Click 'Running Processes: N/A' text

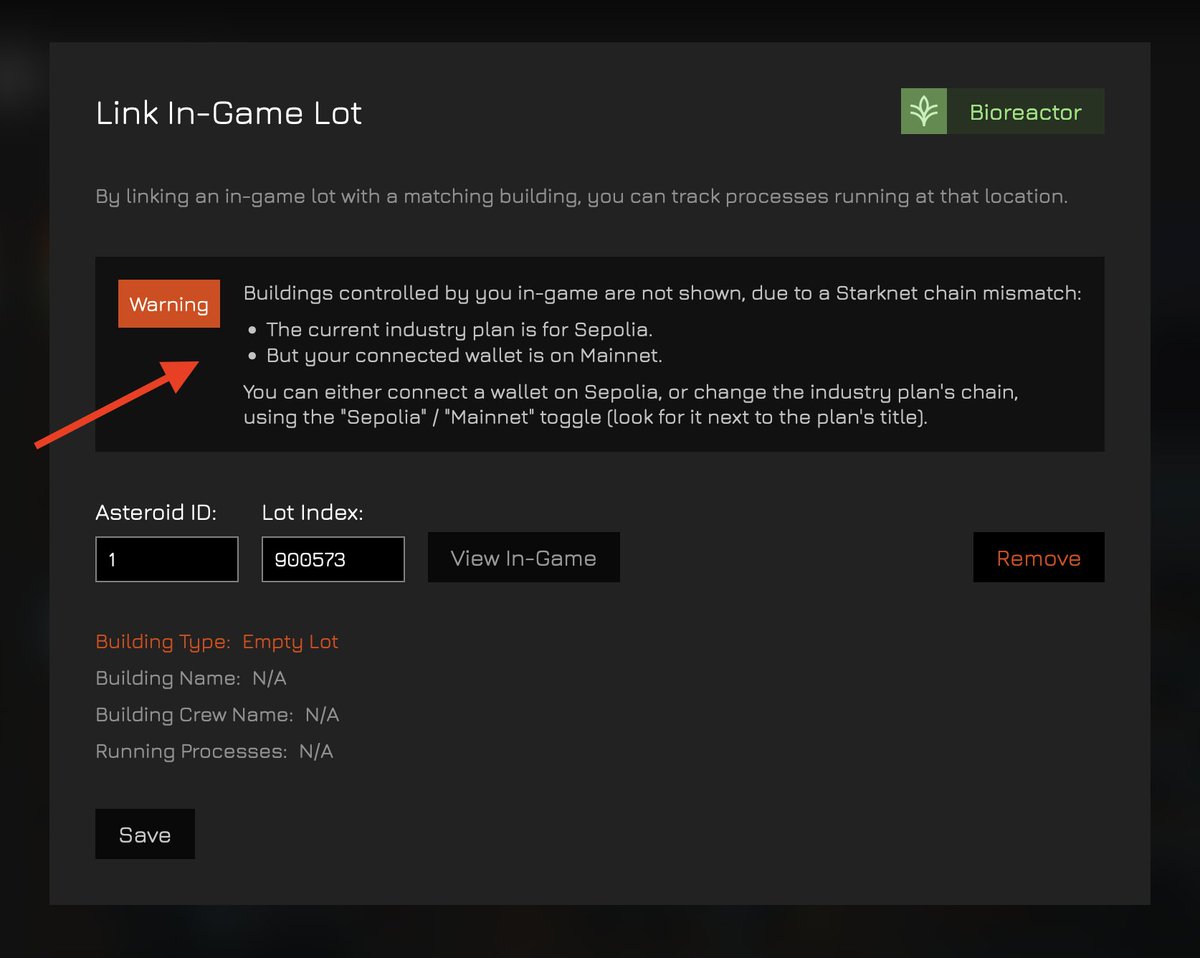(214, 751)
